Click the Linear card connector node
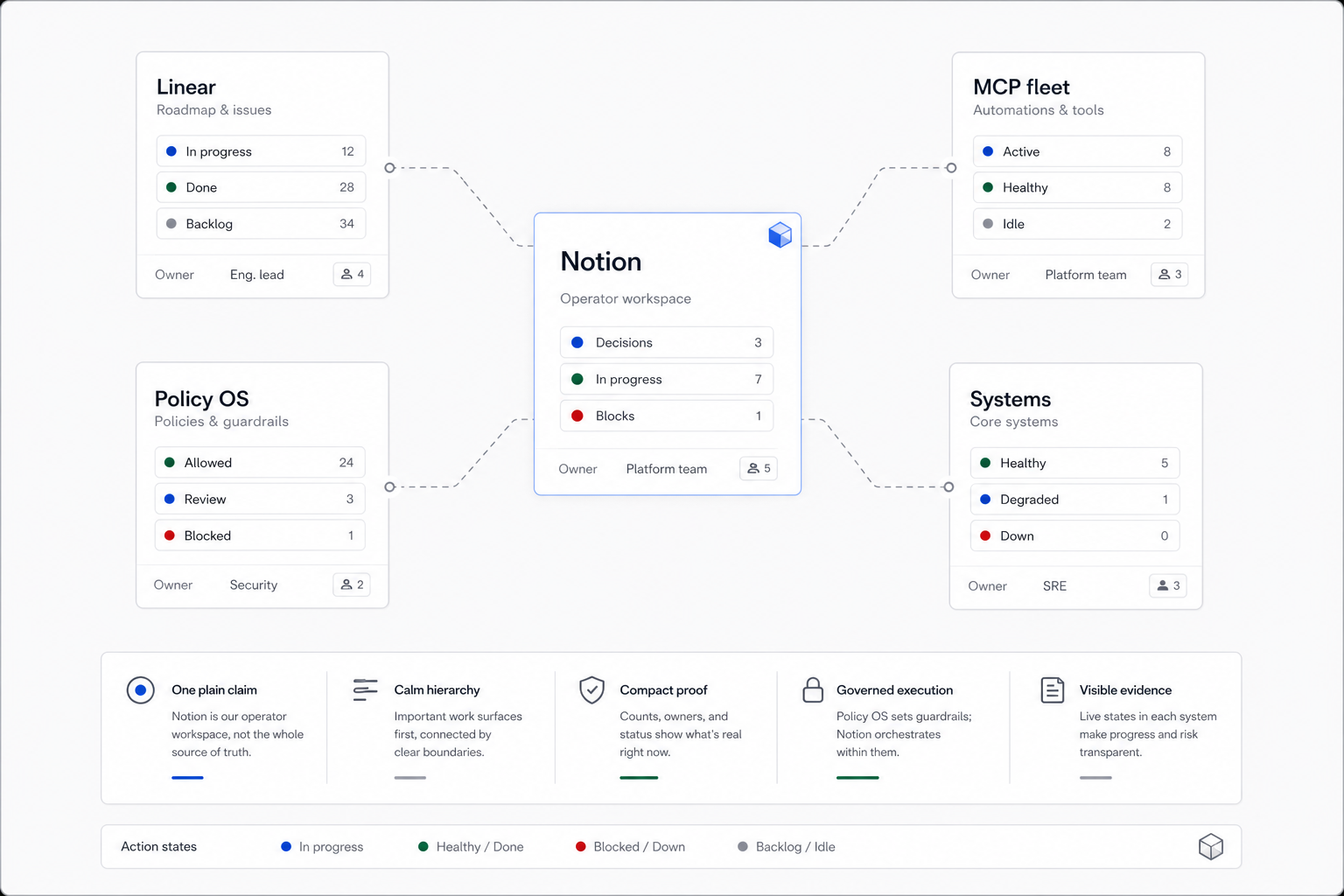 [x=390, y=168]
